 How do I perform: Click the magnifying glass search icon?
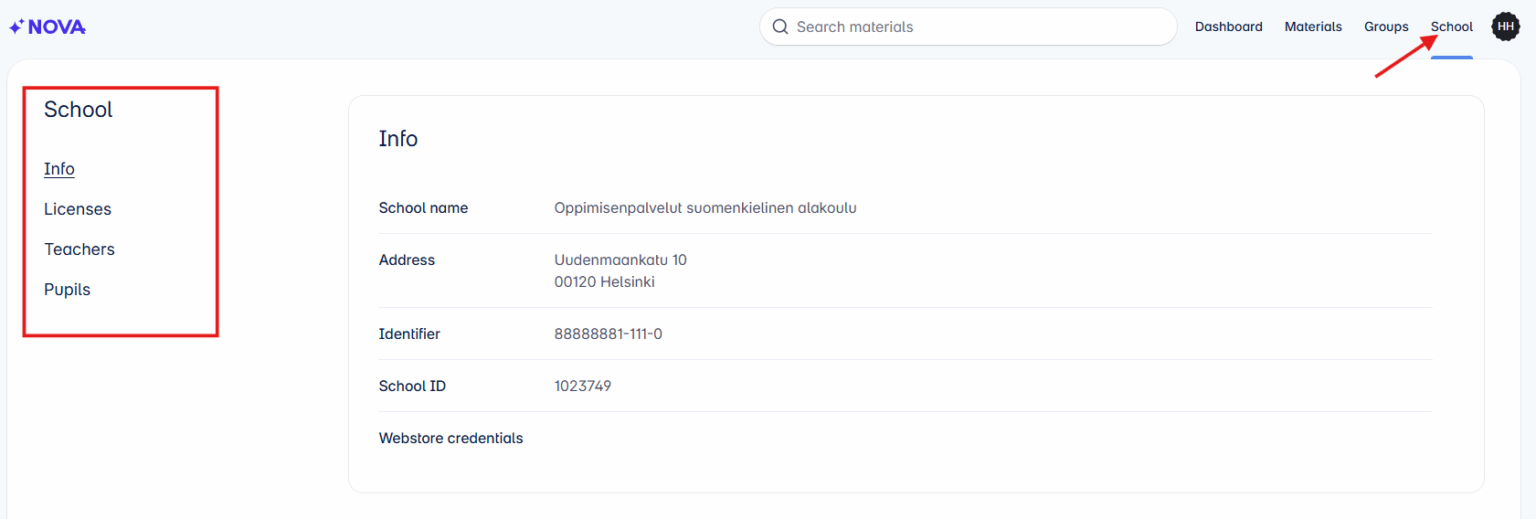click(x=780, y=27)
